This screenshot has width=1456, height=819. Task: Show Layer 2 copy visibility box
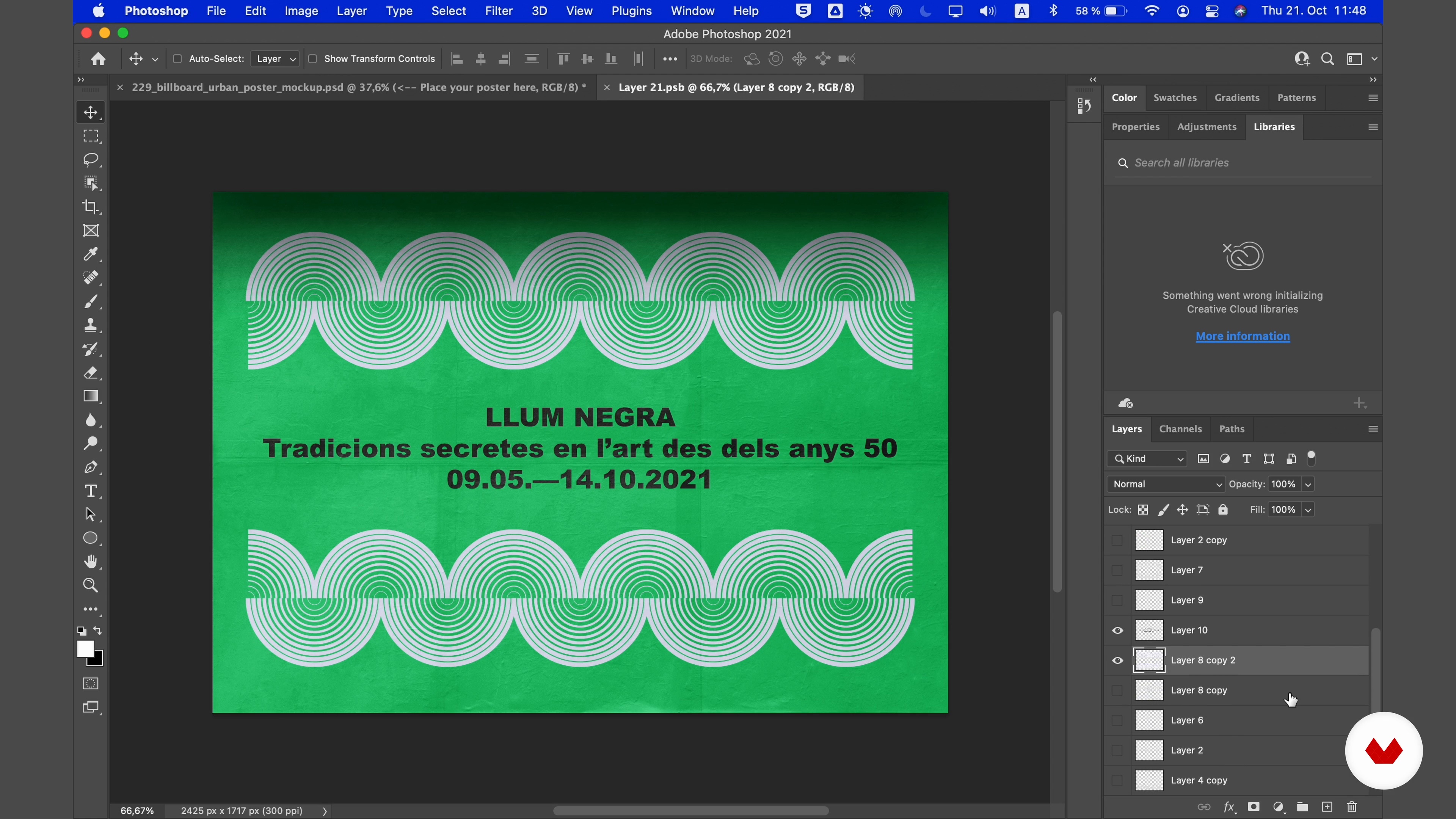(x=1117, y=540)
